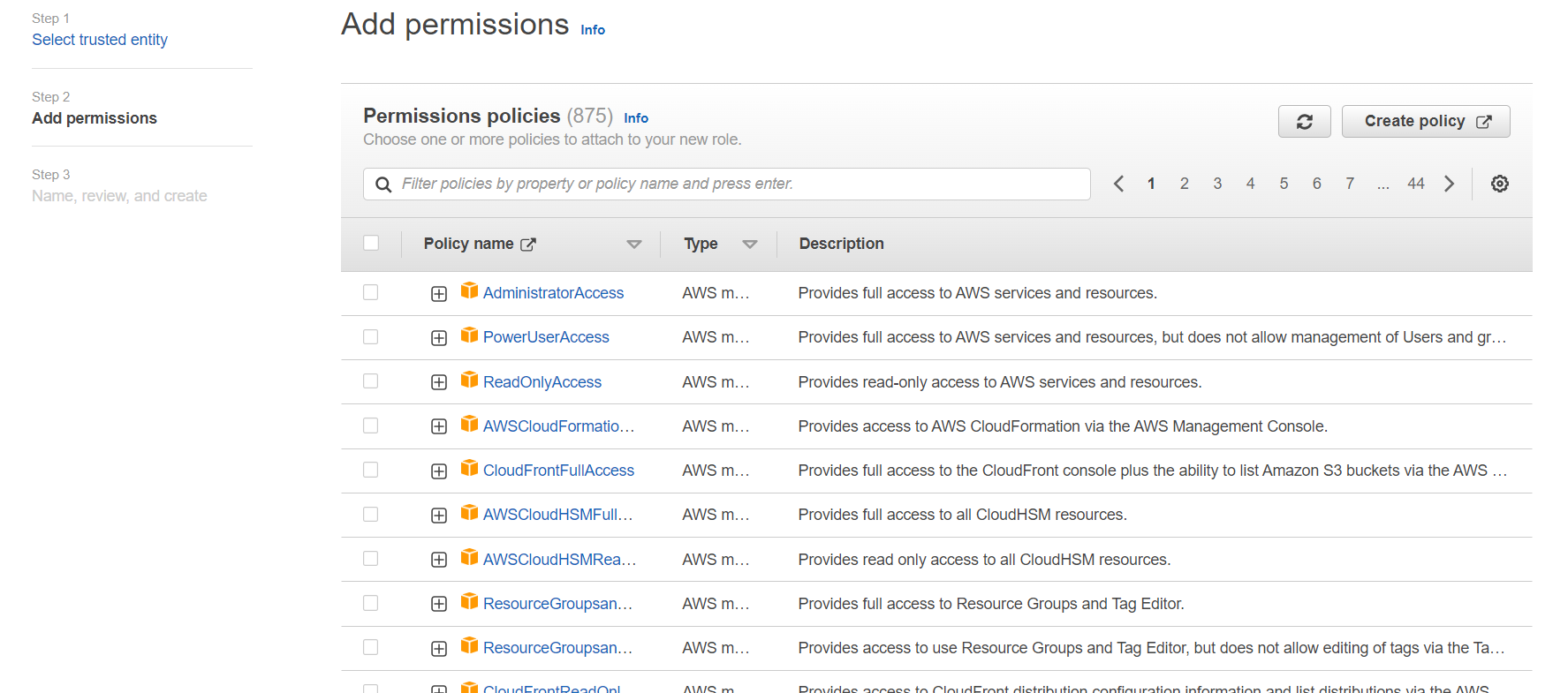Go to next page with right chevron
The image size is (1568, 693).
click(1449, 184)
